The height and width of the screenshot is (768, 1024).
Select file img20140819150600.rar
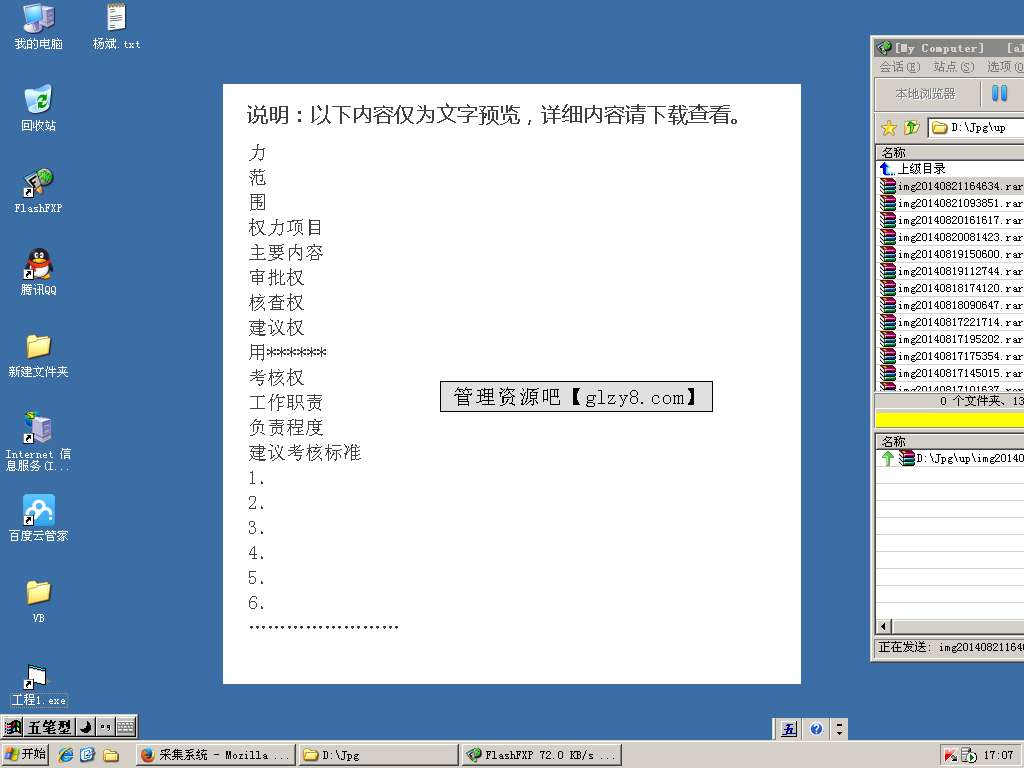pos(950,254)
